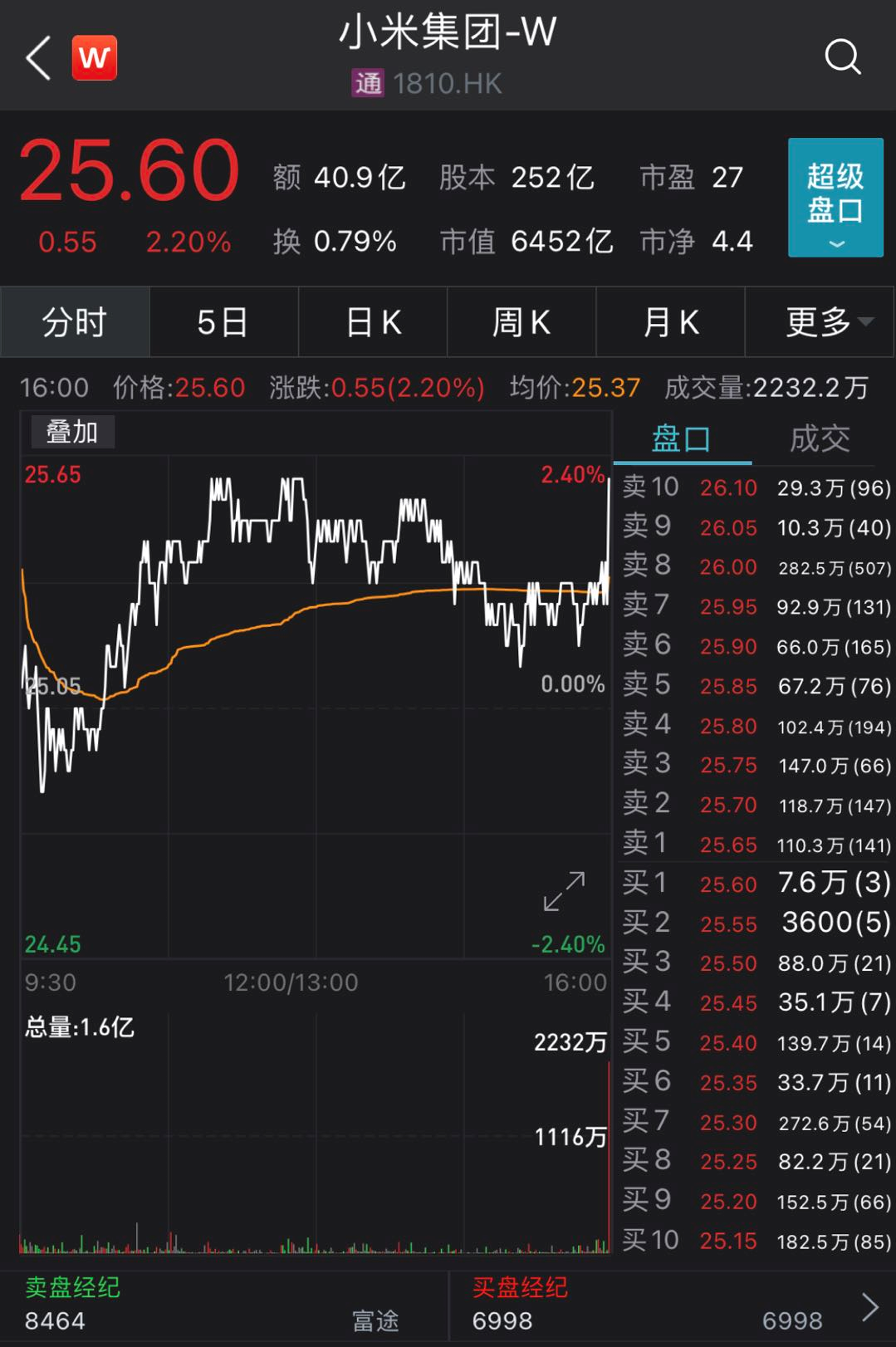The width and height of the screenshot is (896, 1347).
Task: Tap the 市净 4.4 P/B value
Action: (x=696, y=241)
